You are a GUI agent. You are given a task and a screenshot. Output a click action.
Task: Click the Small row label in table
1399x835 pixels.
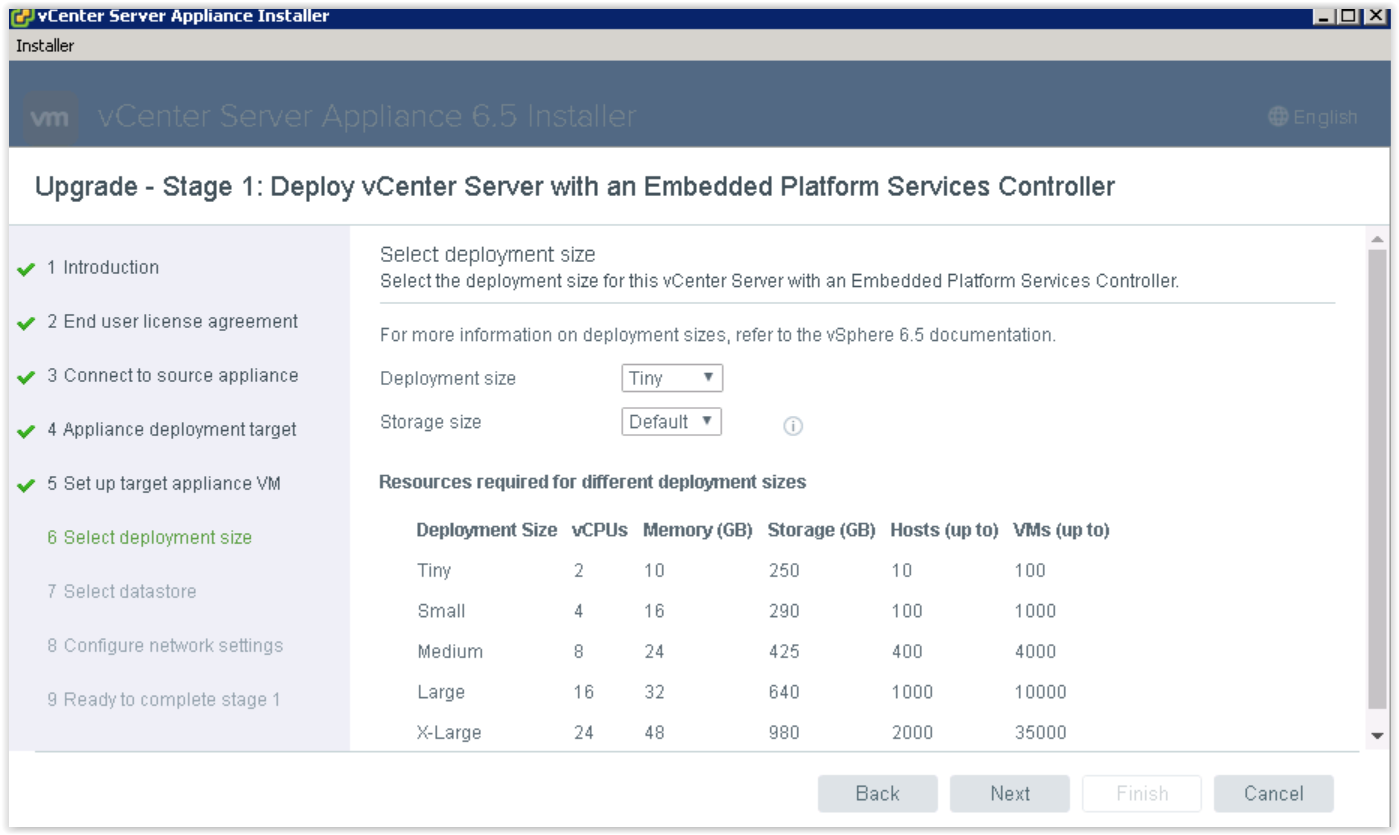pyautogui.click(x=441, y=611)
